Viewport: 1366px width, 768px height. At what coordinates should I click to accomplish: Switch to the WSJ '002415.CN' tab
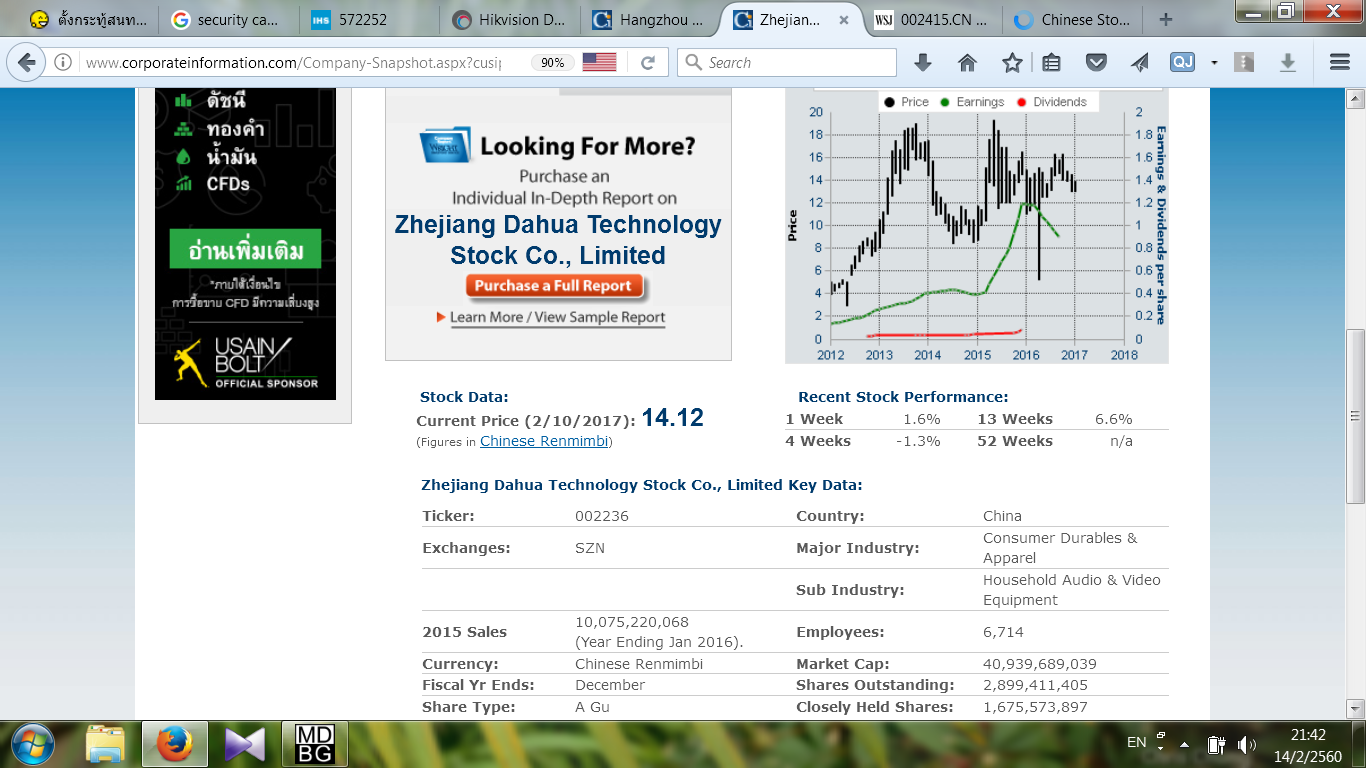click(x=931, y=19)
